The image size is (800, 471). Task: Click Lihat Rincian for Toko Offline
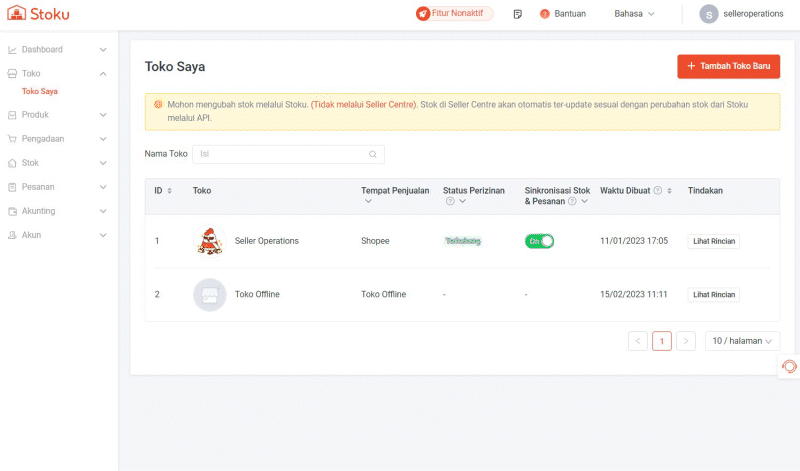pyautogui.click(x=714, y=295)
